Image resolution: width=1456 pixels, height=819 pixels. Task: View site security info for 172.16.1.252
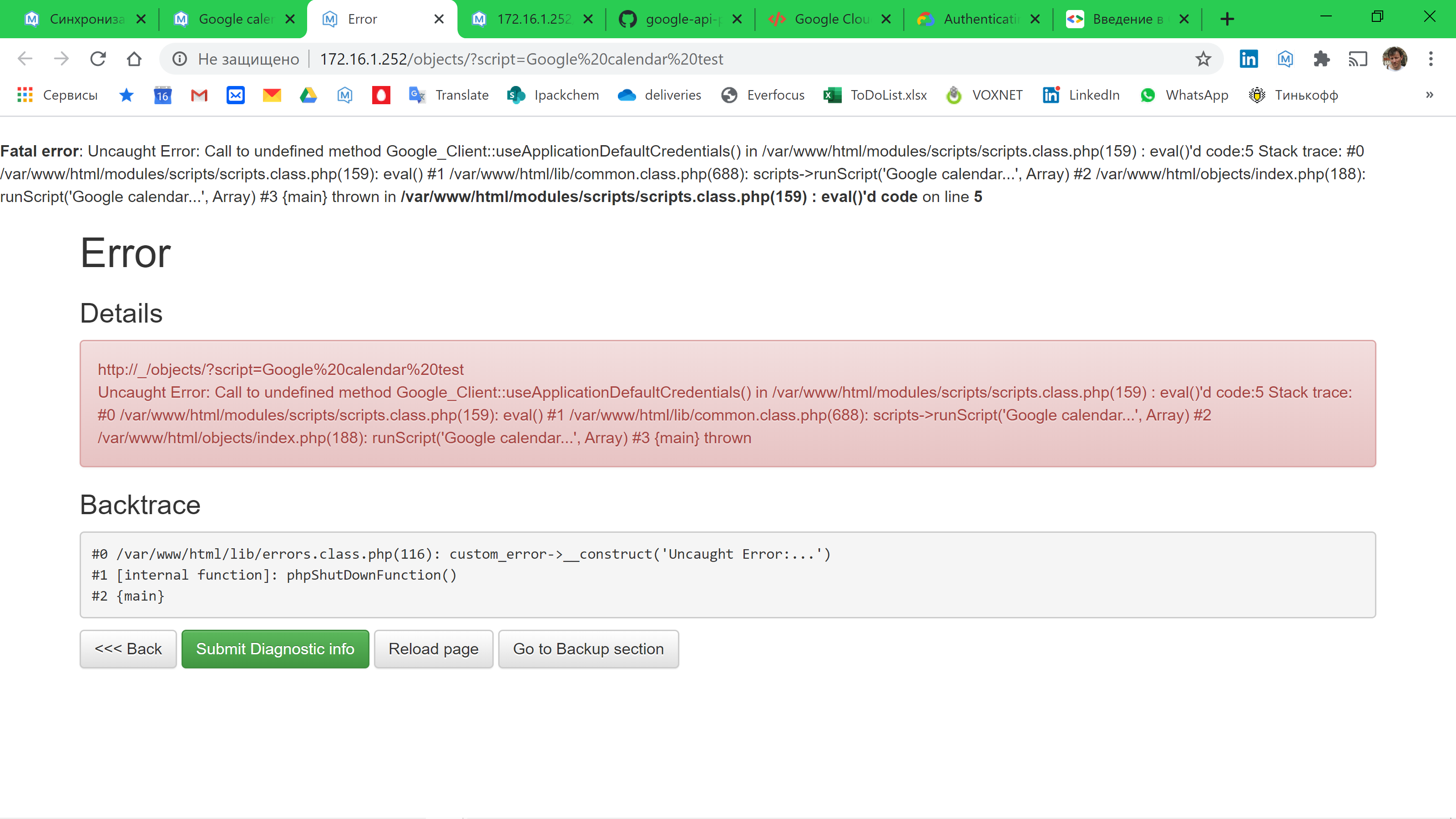click(179, 59)
